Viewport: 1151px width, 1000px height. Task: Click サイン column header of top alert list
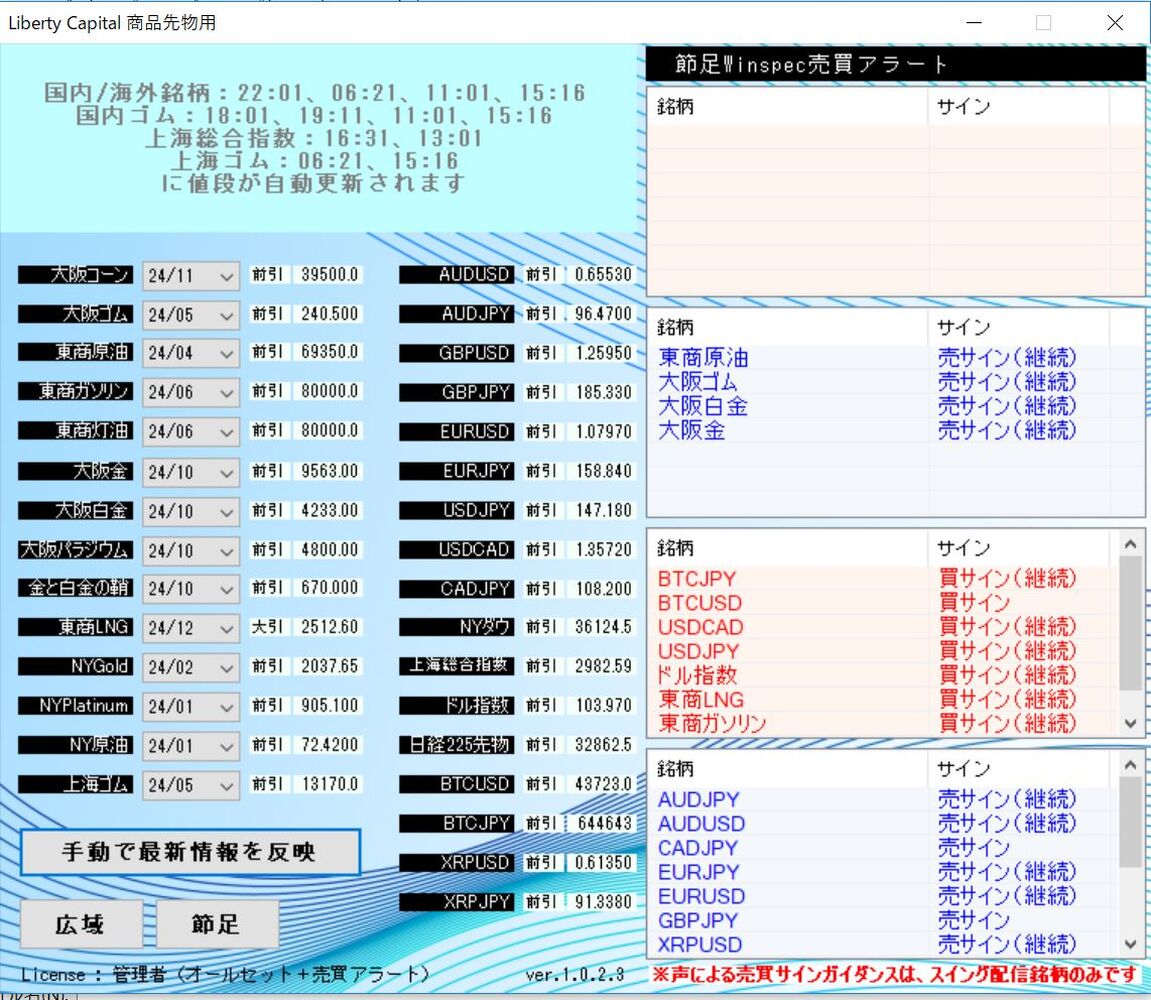coord(1019,106)
